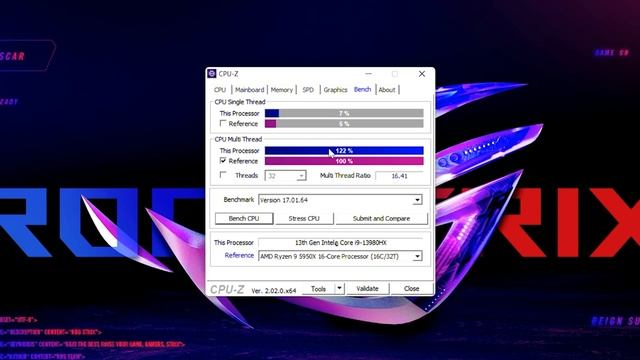The image size is (640, 360).
Task: Click the Single Thread Reference bar
Action: tap(344, 124)
